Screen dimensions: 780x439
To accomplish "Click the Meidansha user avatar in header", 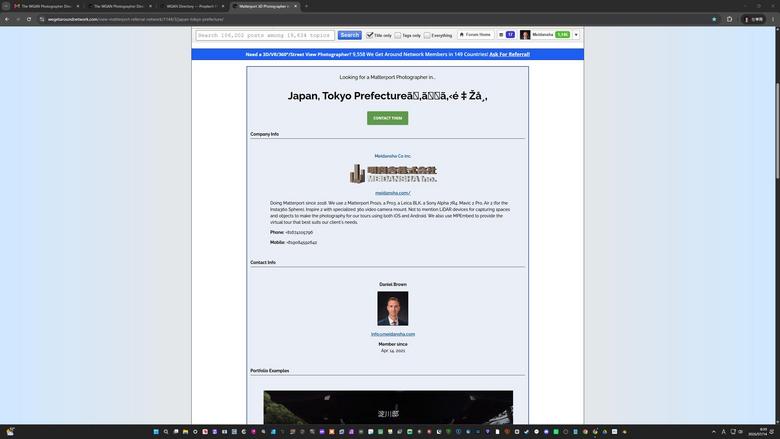I will coord(525,35).
